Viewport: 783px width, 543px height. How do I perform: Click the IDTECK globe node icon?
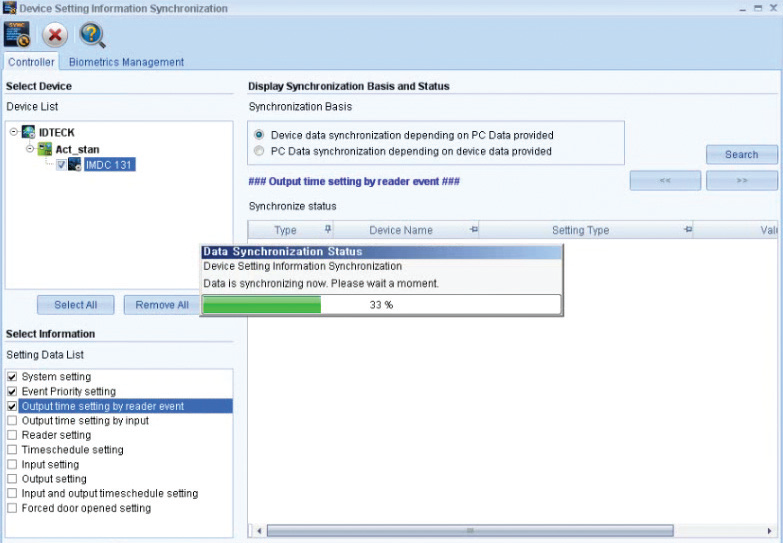(x=29, y=132)
